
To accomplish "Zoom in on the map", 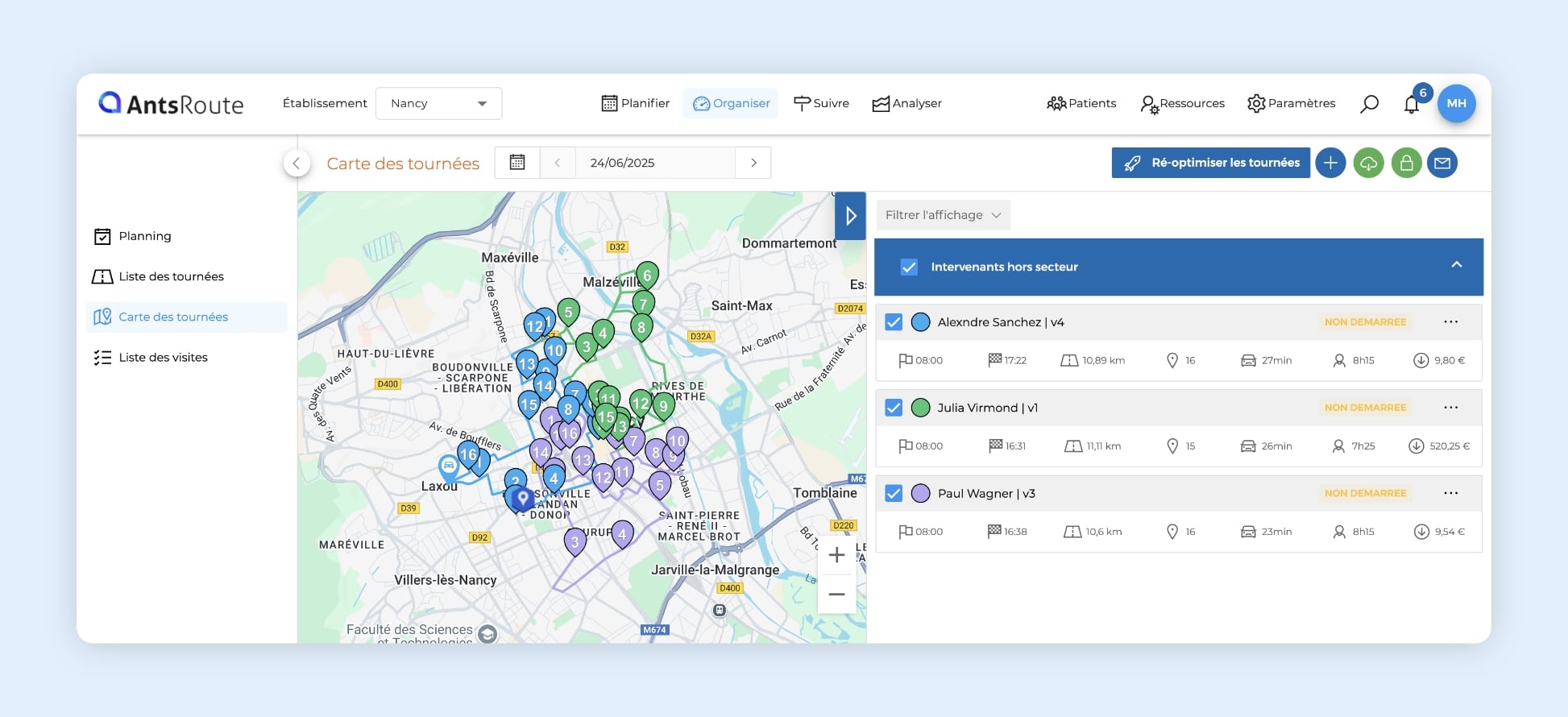I will (x=837, y=555).
